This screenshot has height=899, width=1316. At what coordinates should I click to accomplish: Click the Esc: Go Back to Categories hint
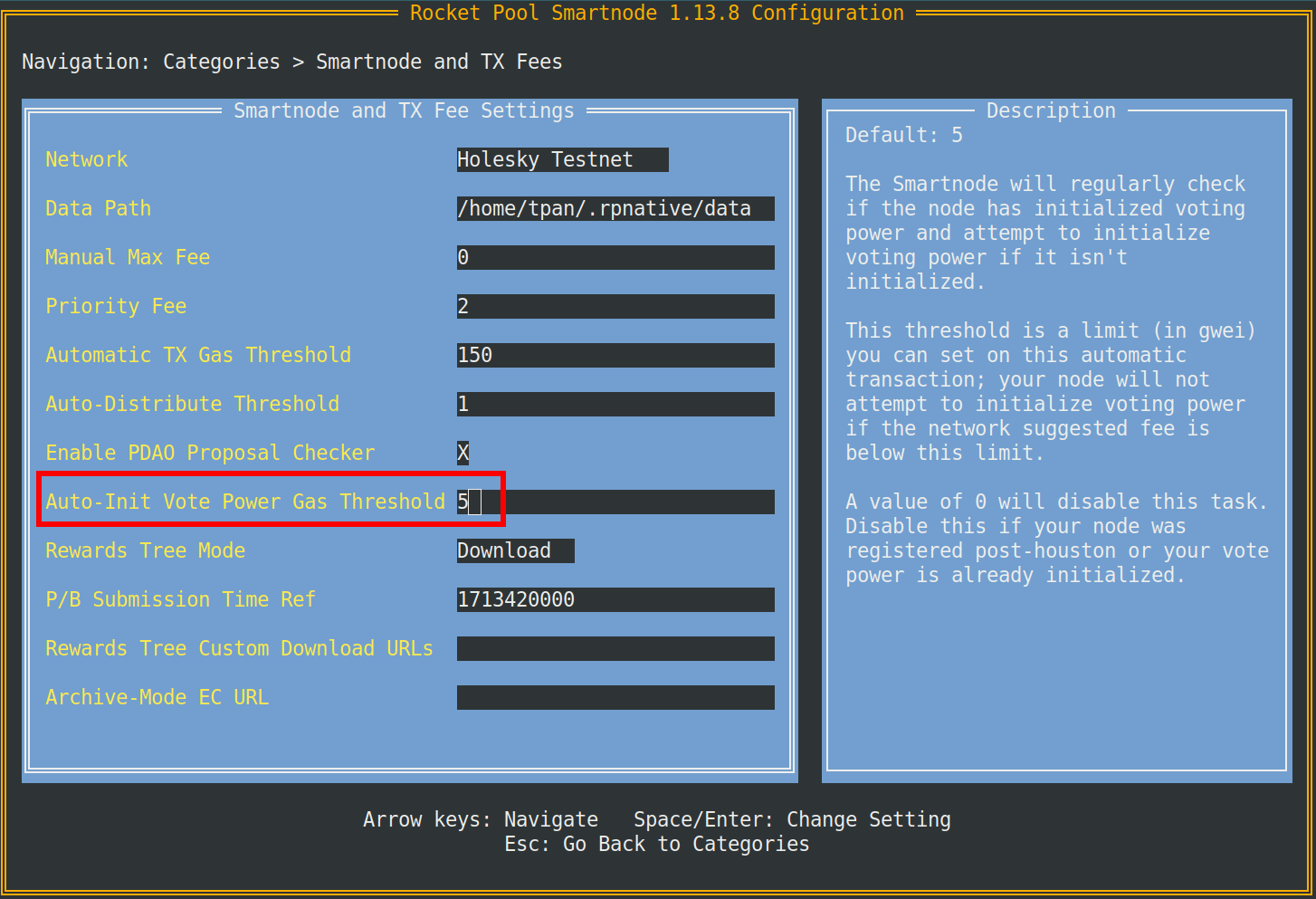(657, 844)
